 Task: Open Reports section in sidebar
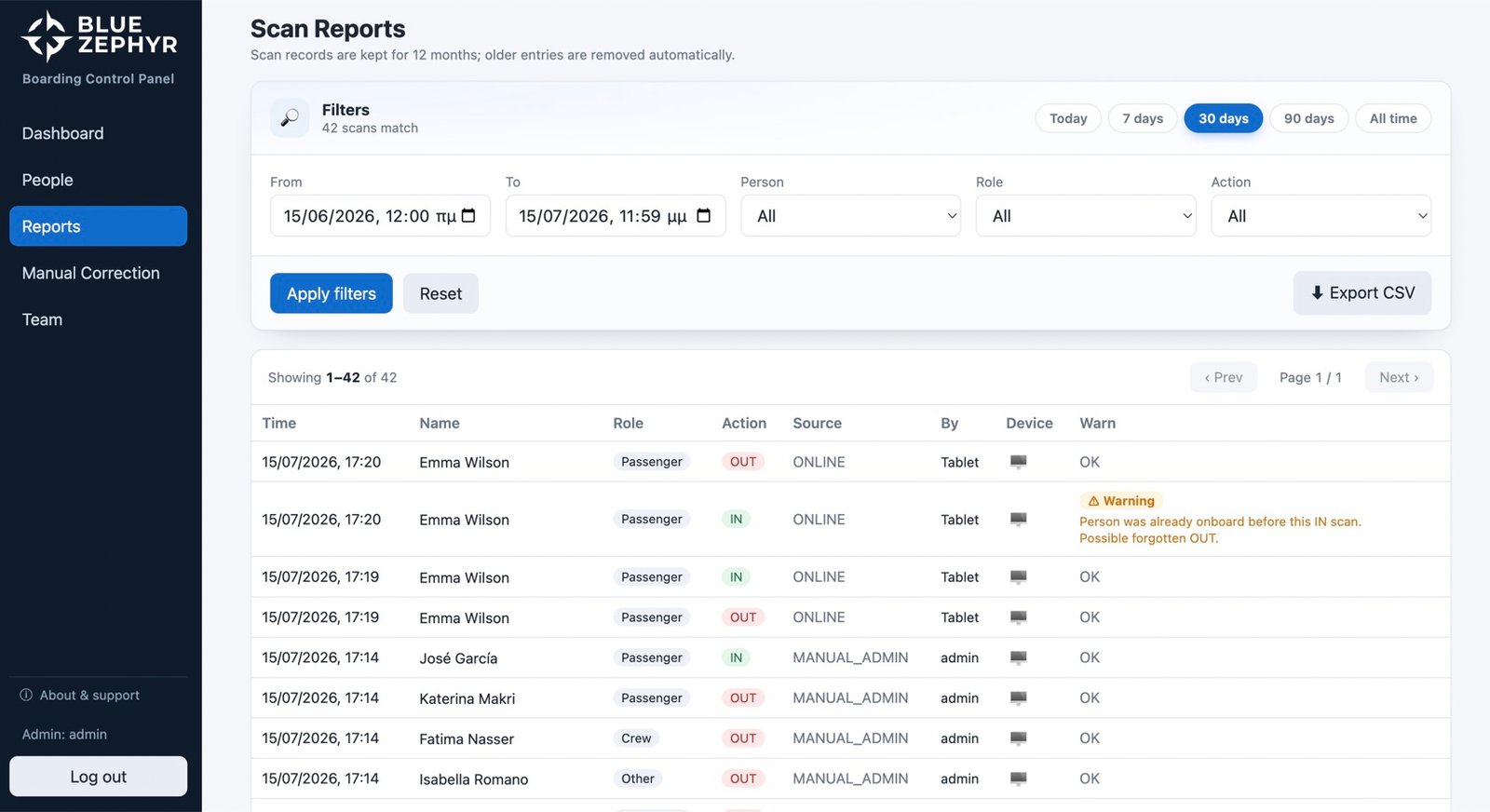coord(99,226)
